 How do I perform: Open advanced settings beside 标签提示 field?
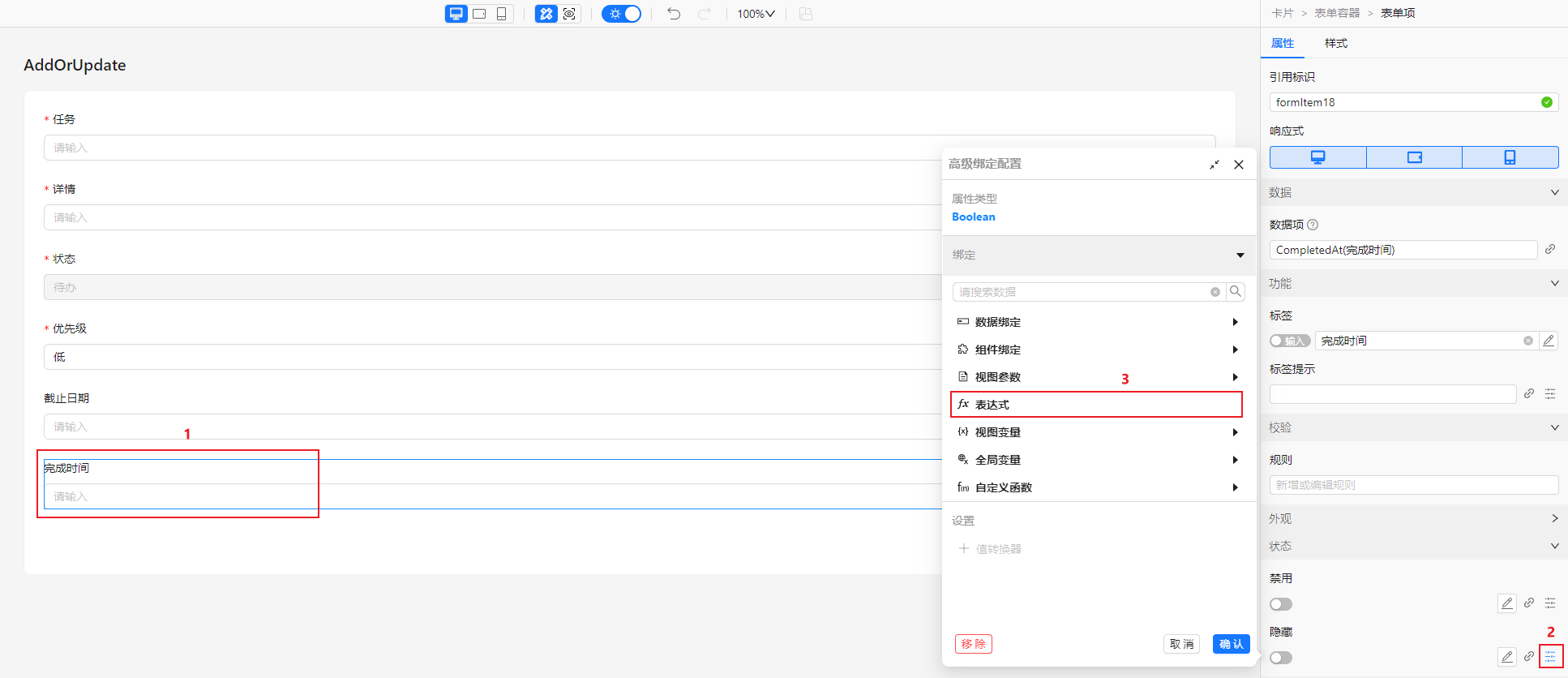[x=1550, y=393]
